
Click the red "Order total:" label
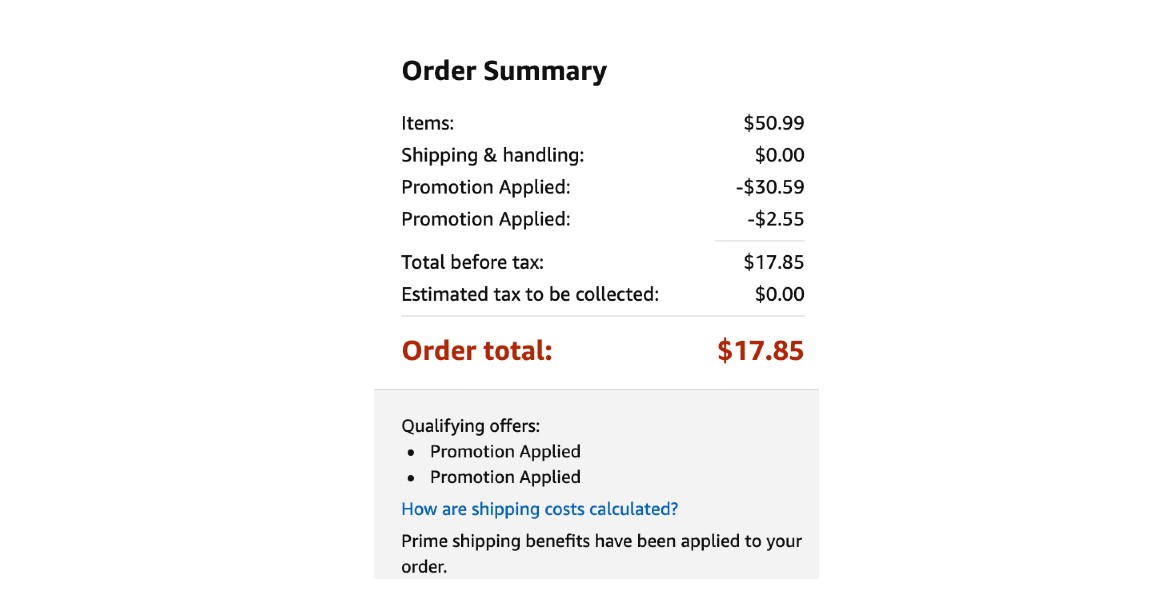(x=476, y=351)
